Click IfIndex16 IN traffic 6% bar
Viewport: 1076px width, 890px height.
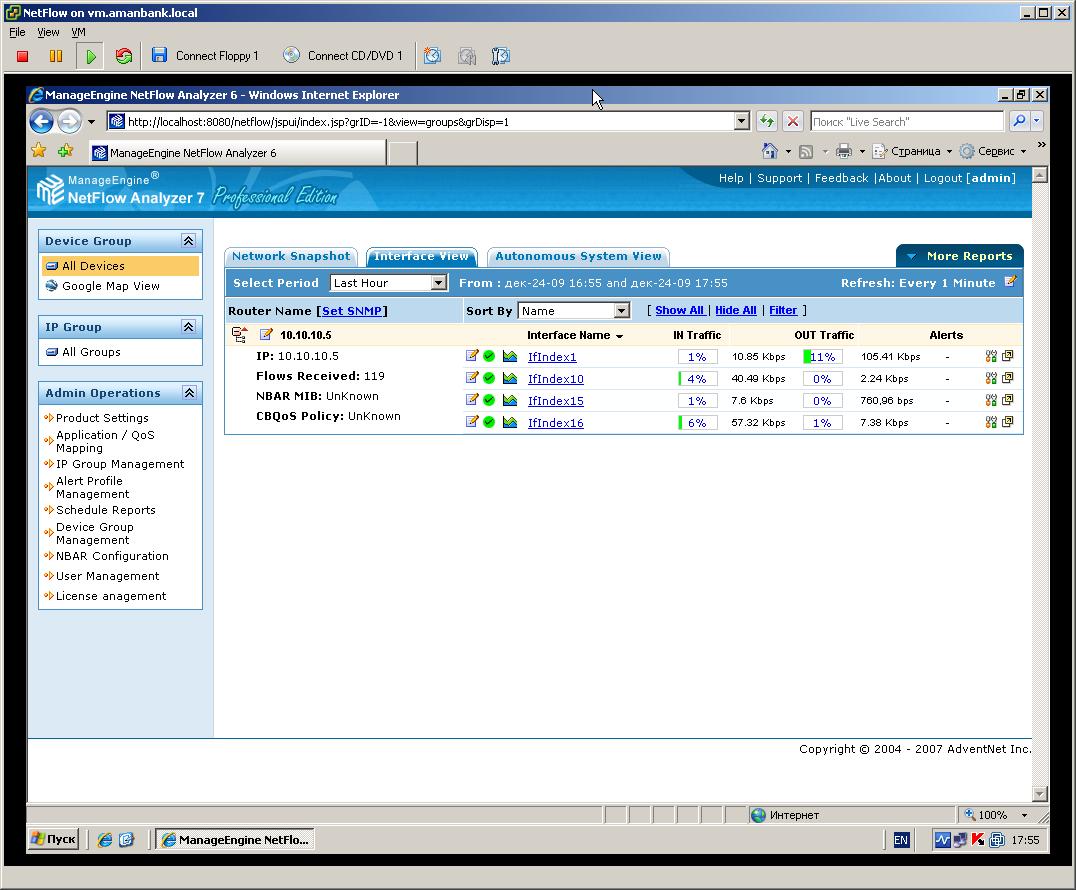[x=697, y=423]
